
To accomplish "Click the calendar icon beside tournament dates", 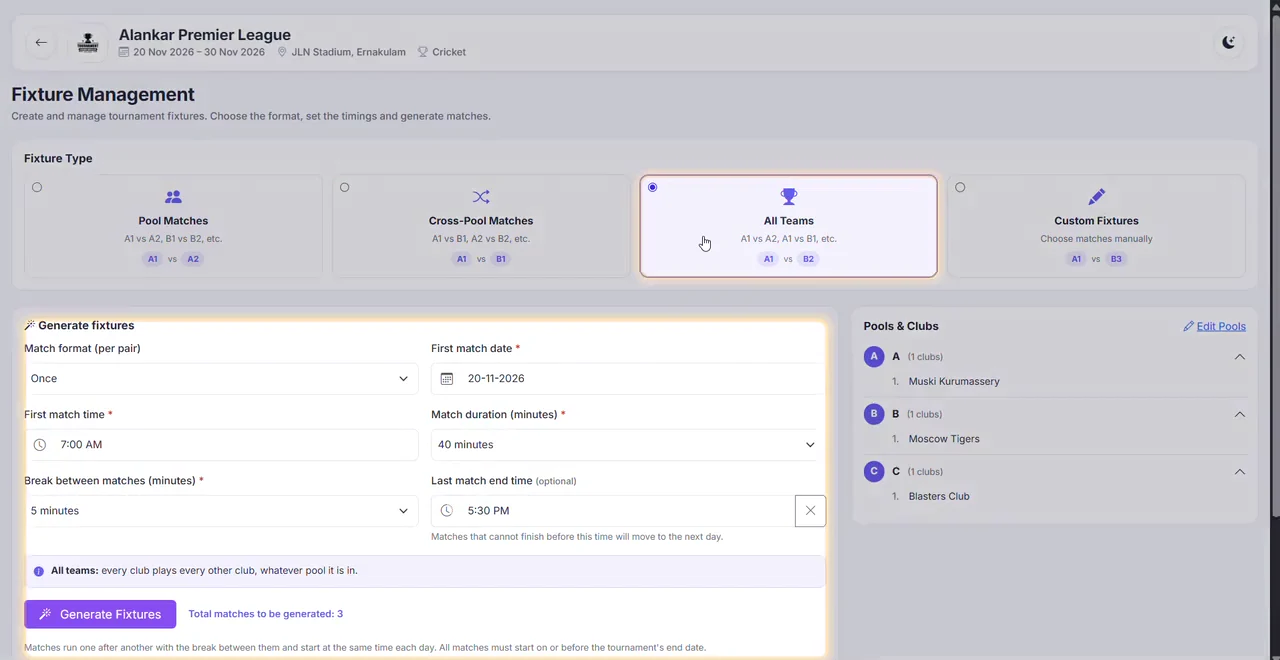I will pos(124,52).
